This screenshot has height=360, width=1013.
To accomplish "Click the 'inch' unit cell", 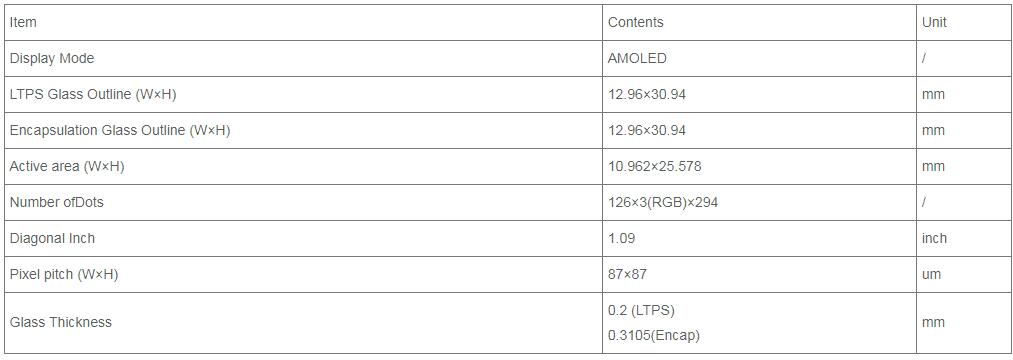I will (934, 238).
